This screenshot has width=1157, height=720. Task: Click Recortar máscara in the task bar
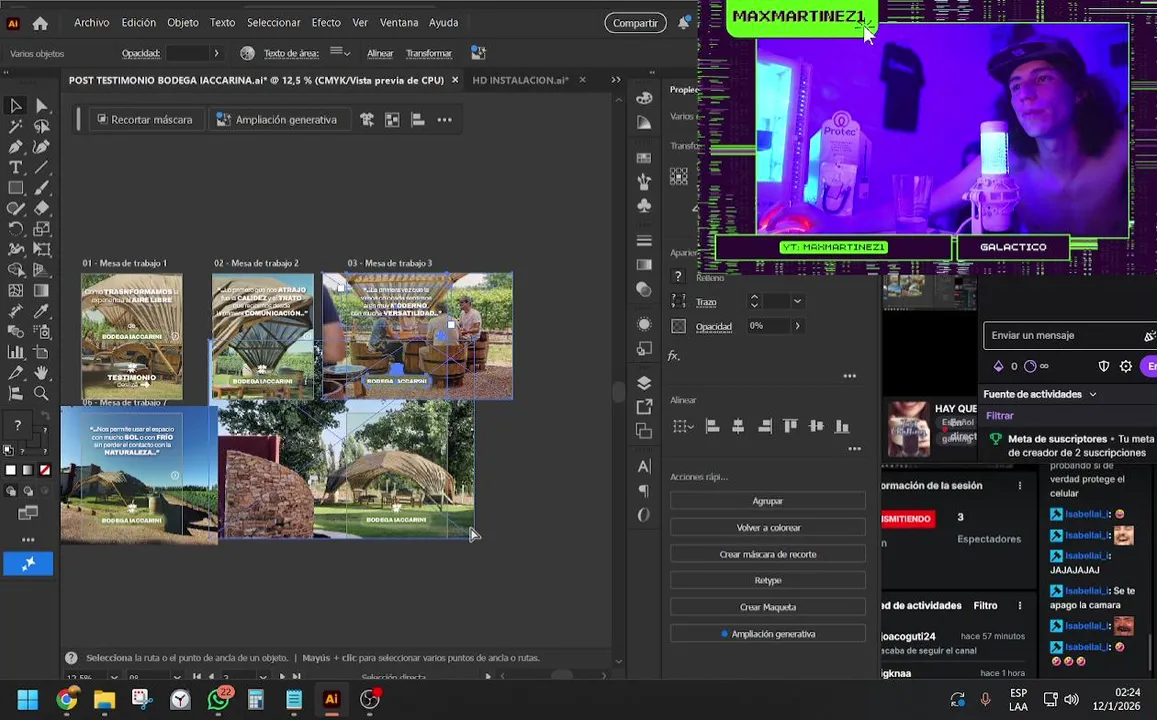tap(145, 120)
